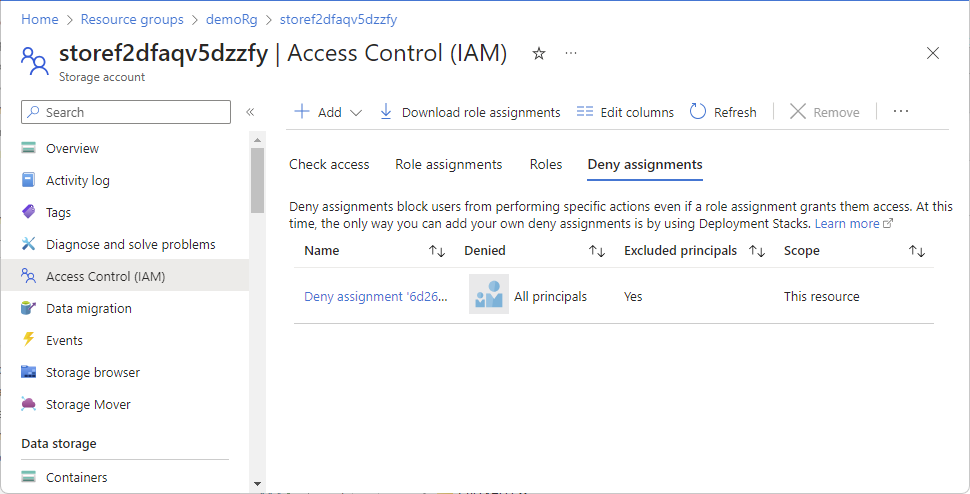The width and height of the screenshot is (970, 494).
Task: Click the storage account IAM header icon
Action: [33, 61]
